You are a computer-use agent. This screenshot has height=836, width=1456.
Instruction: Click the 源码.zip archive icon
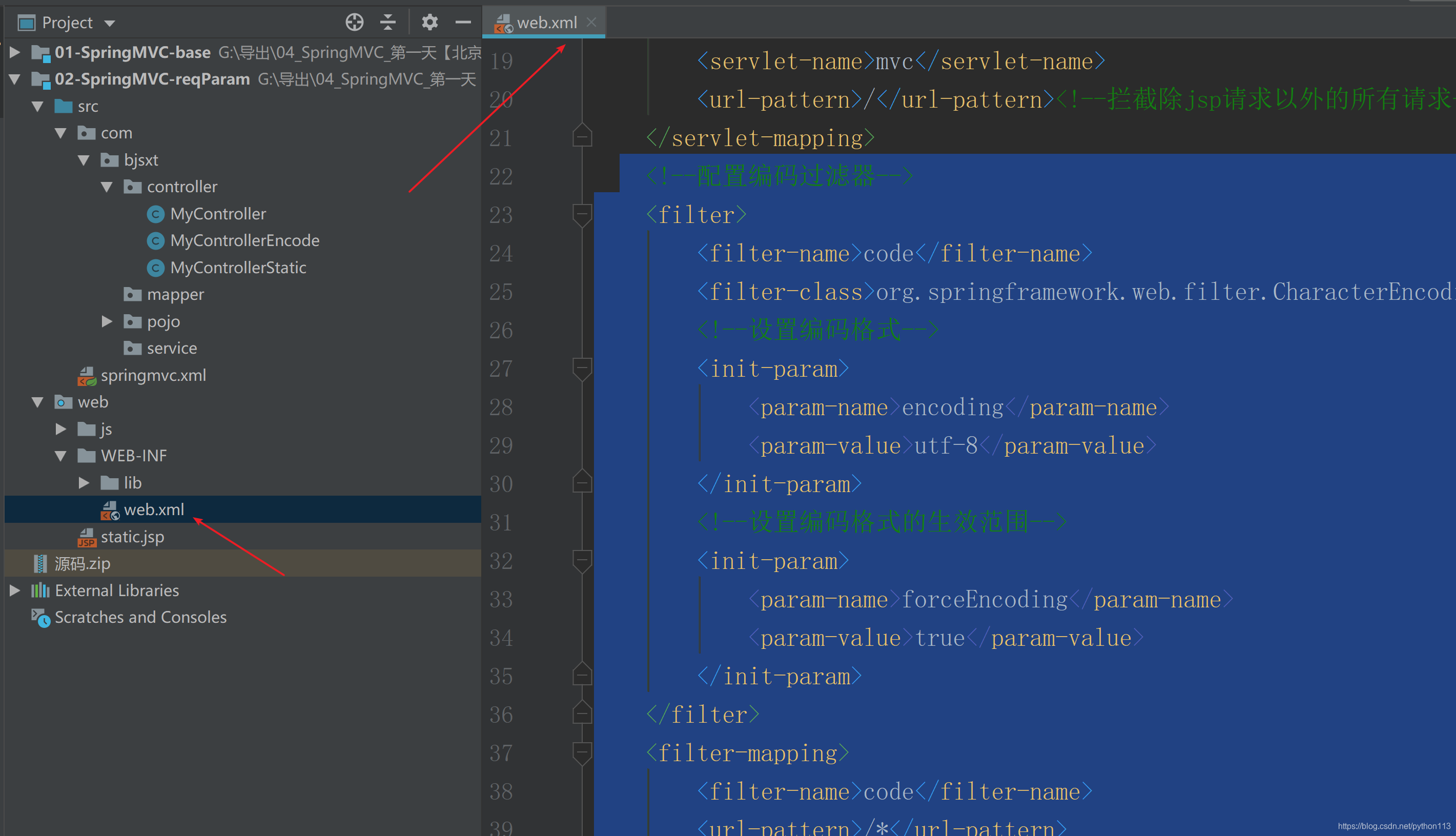point(40,564)
